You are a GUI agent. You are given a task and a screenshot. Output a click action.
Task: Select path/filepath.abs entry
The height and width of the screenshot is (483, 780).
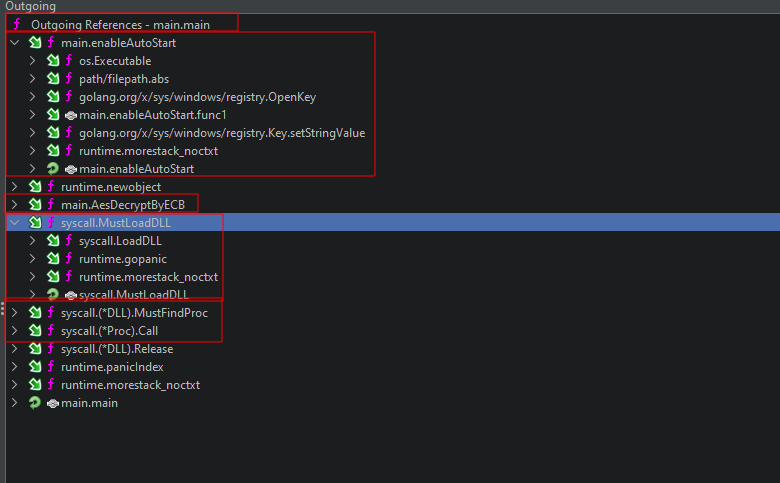click(x=124, y=79)
